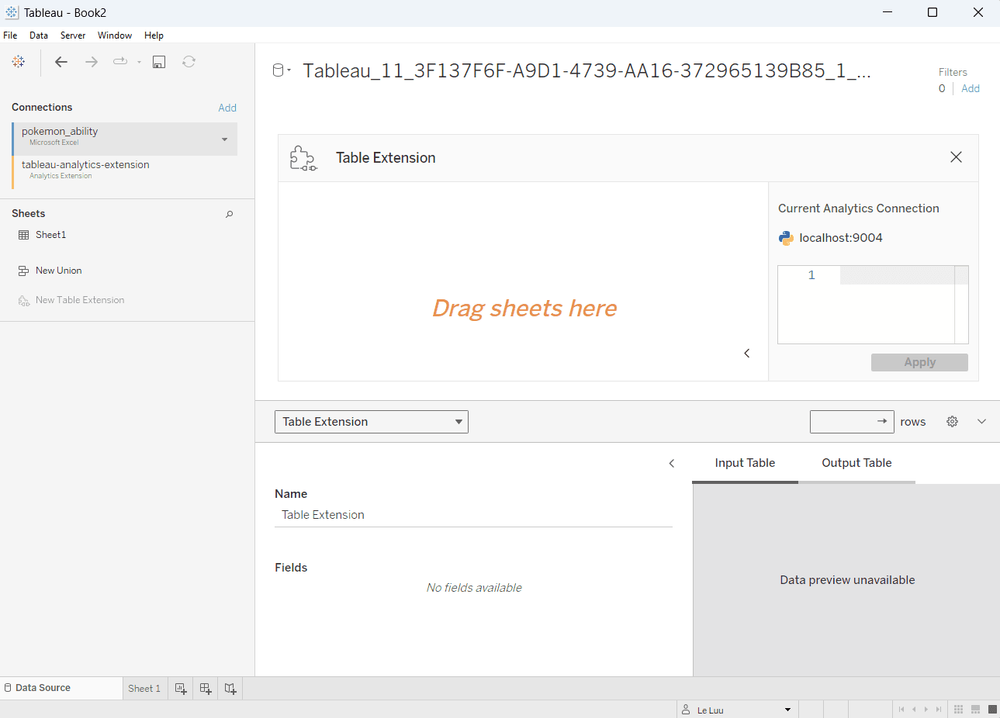Add a new connection
1000x718 pixels.
click(227, 108)
